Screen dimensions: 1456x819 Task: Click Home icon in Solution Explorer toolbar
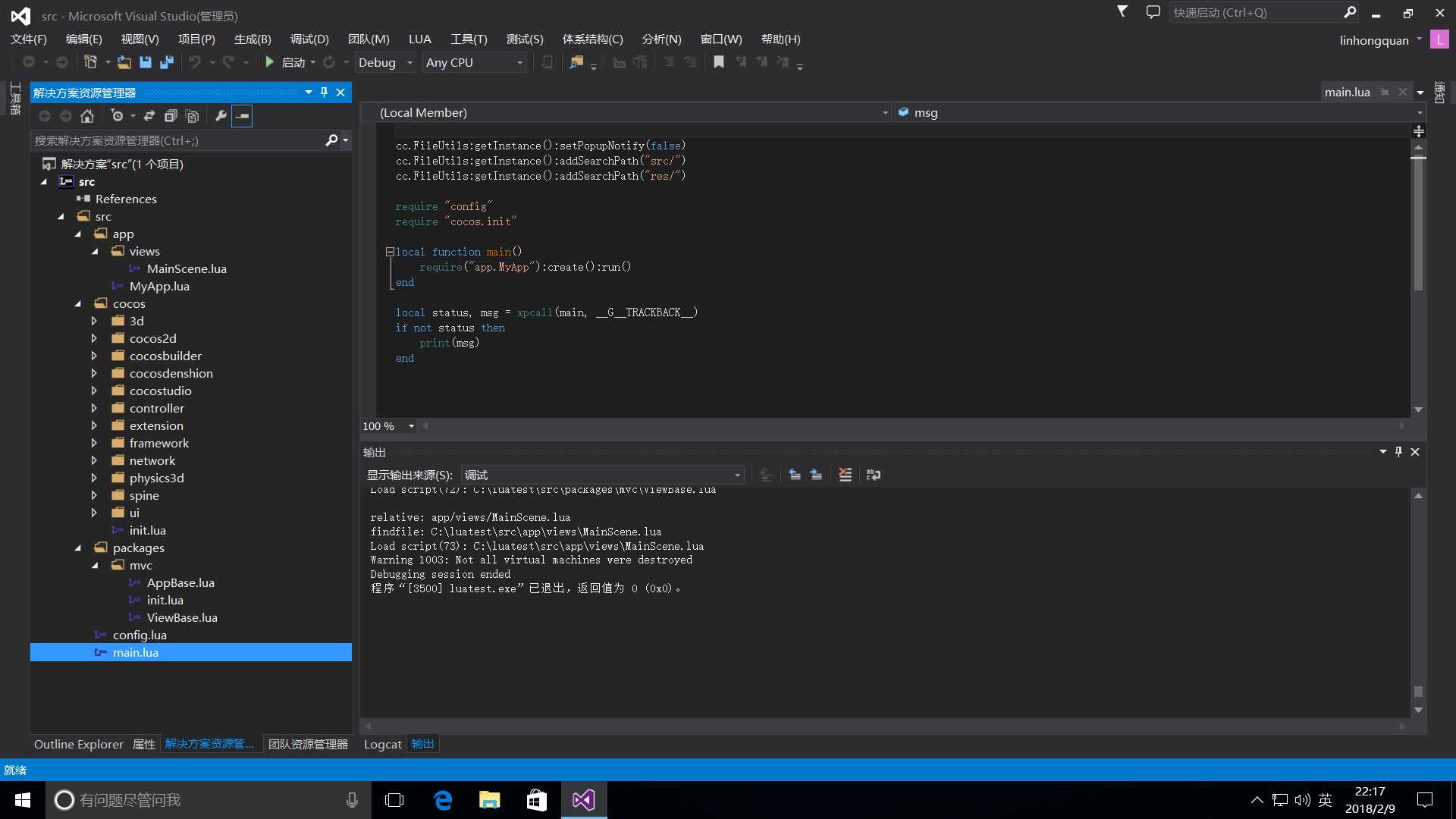pyautogui.click(x=87, y=116)
